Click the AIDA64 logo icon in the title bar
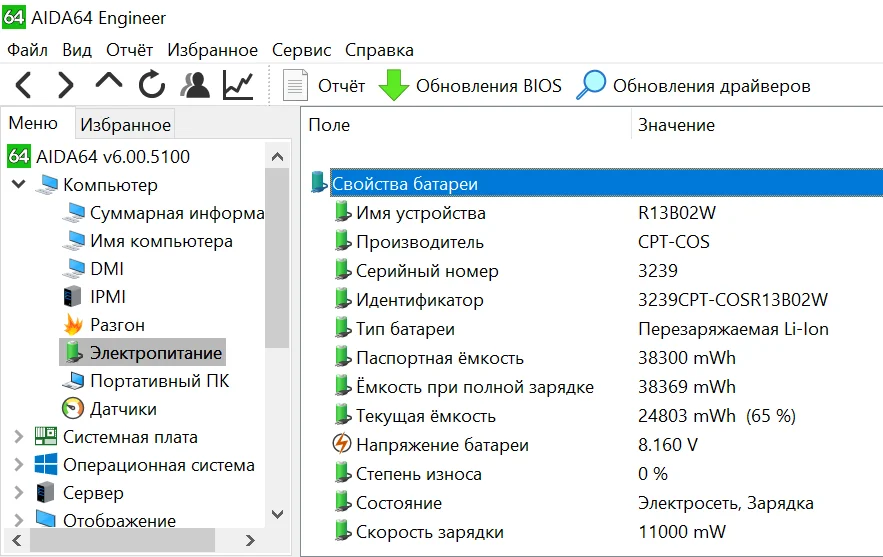Viewport: 883px width, 557px height. (x=14, y=17)
